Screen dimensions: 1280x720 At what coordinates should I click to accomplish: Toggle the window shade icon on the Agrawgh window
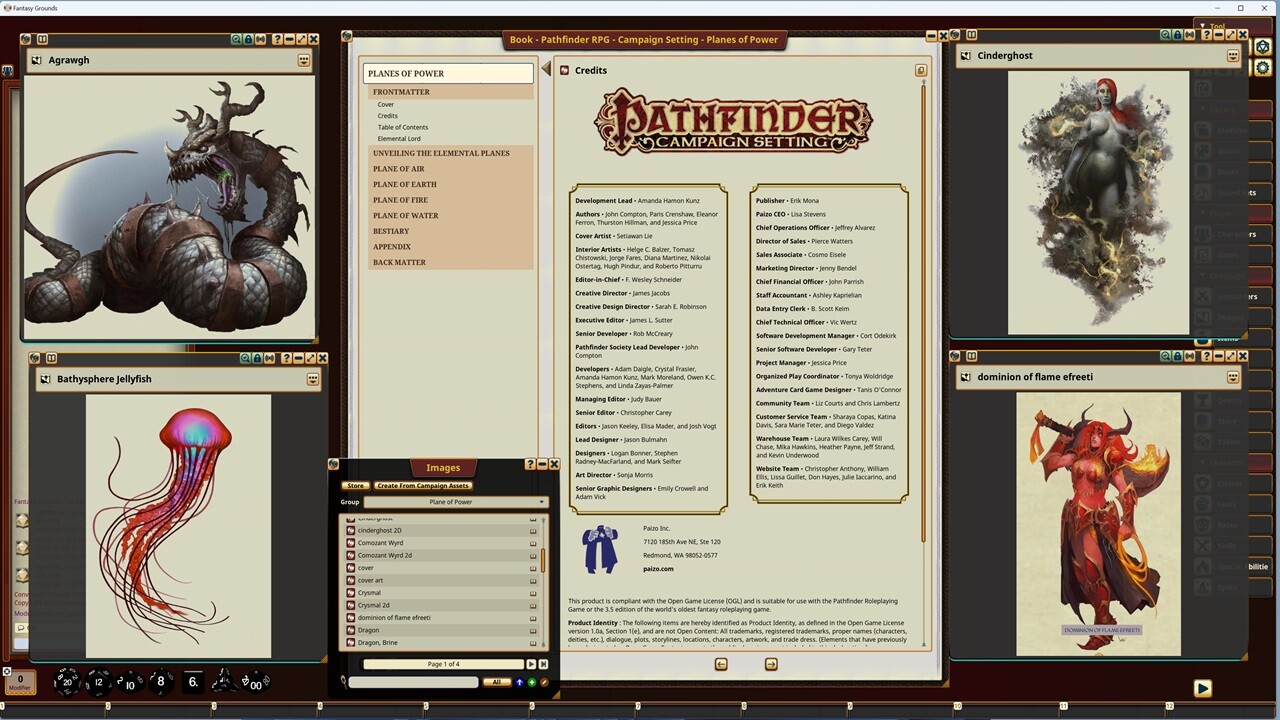(x=260, y=38)
